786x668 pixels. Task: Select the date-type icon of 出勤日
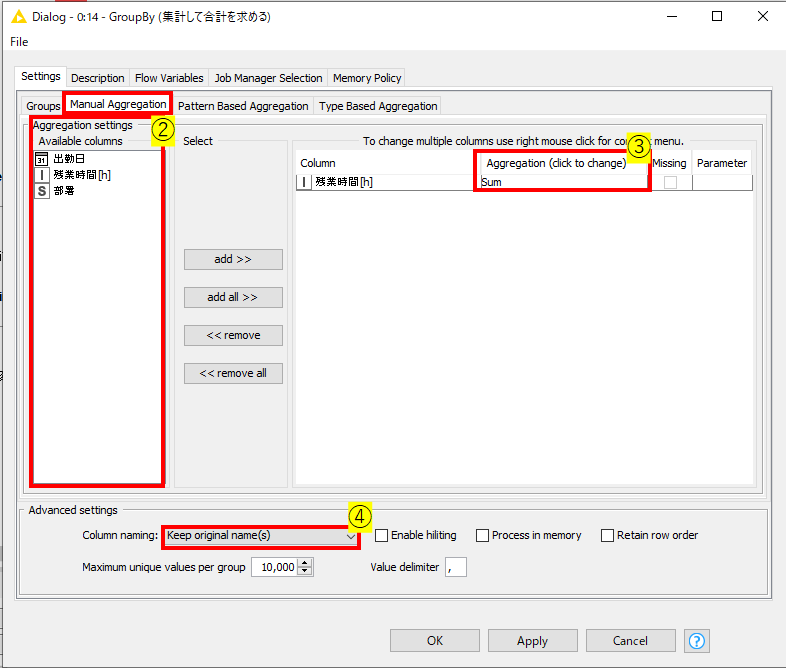(41, 159)
